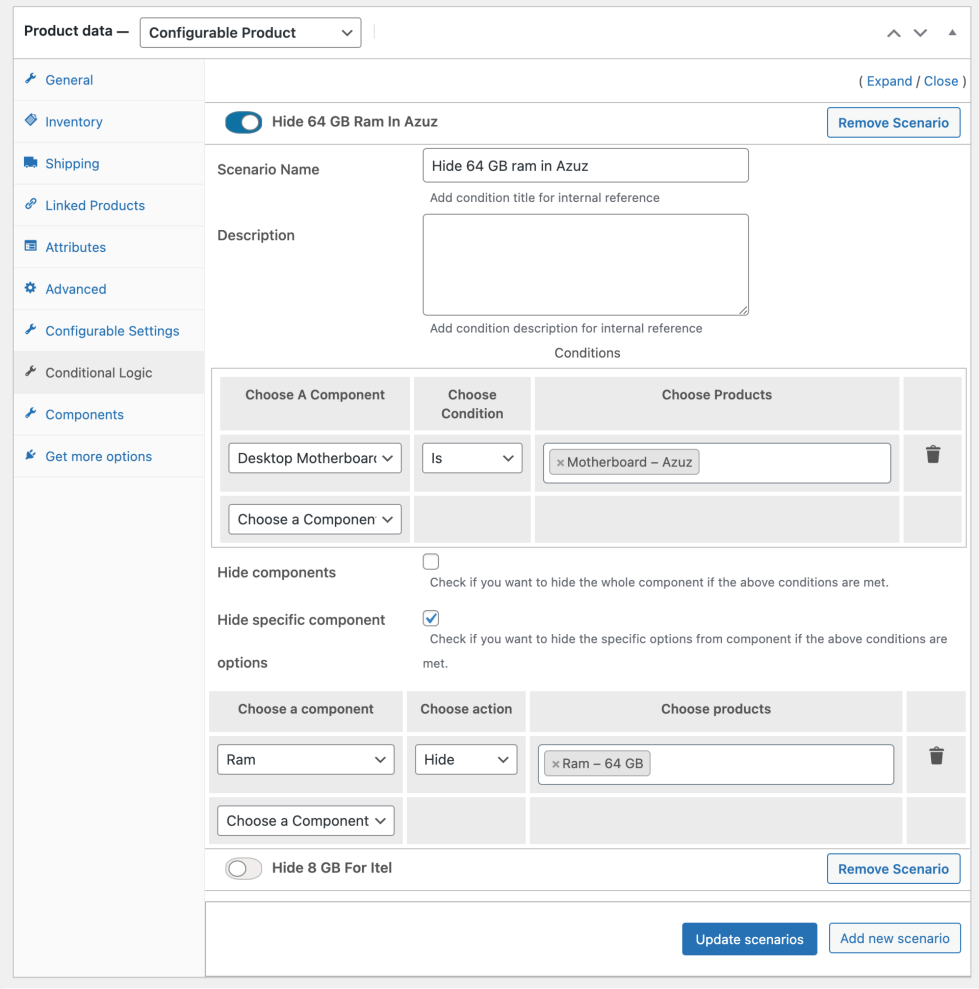Disable the Hide 64 GB Ram In Azuz scenario
The height and width of the screenshot is (989, 979).
243,122
